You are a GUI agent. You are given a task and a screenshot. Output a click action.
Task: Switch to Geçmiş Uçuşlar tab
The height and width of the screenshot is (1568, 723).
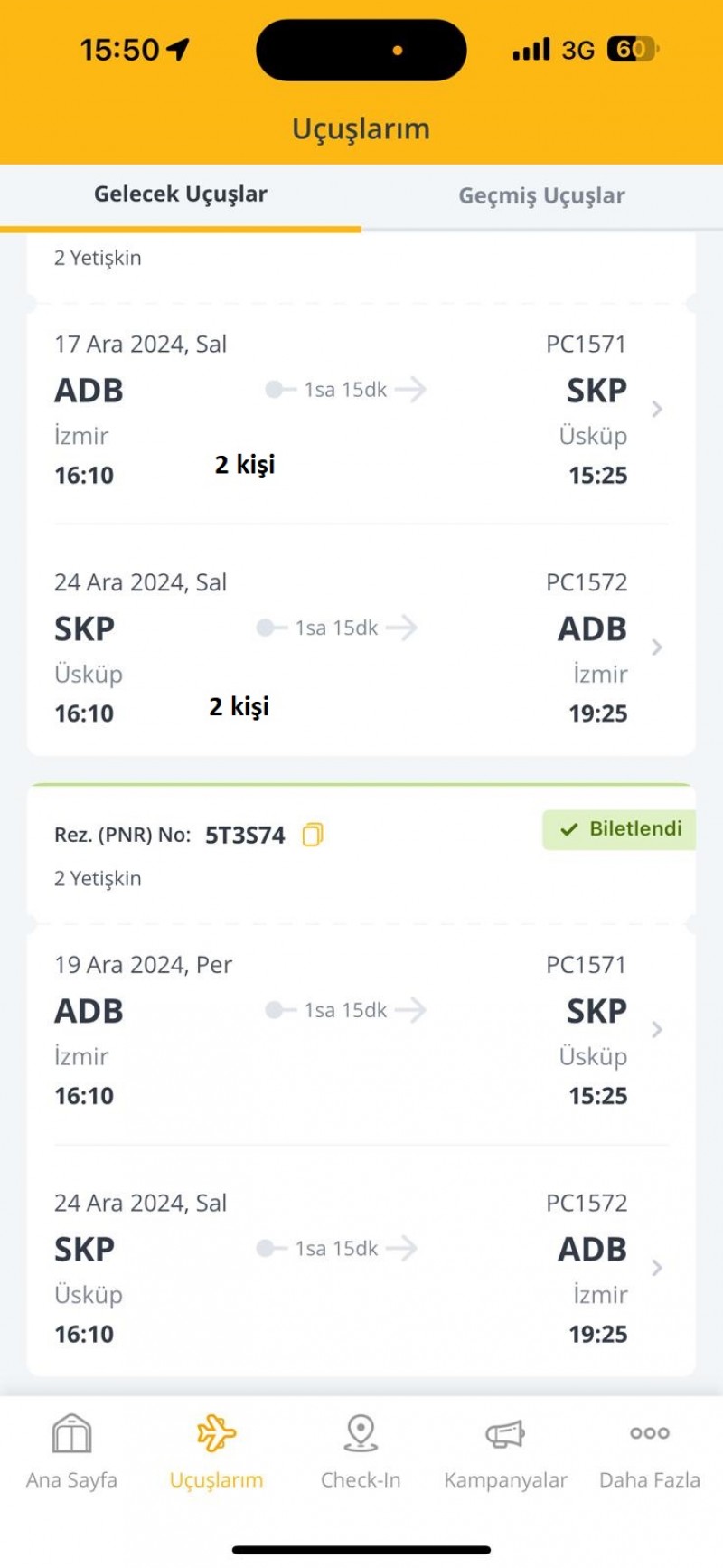pos(541,195)
